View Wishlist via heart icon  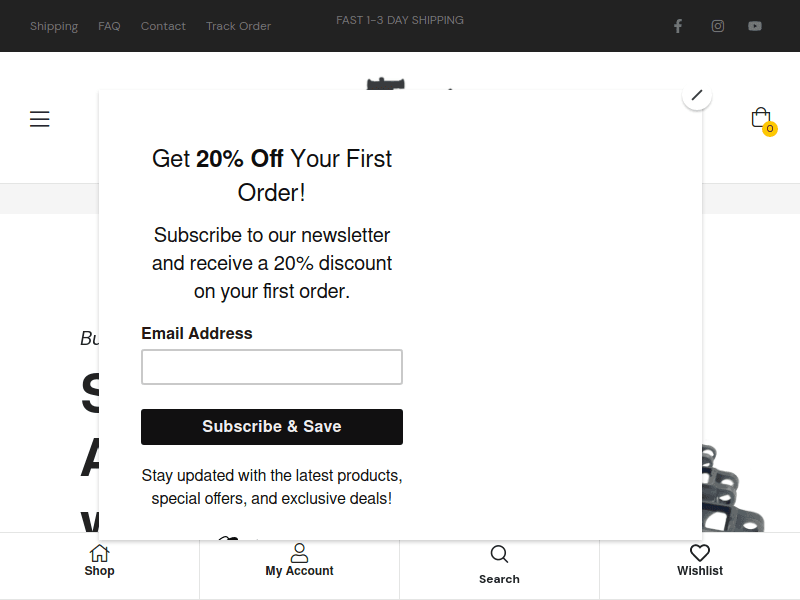[699, 561]
